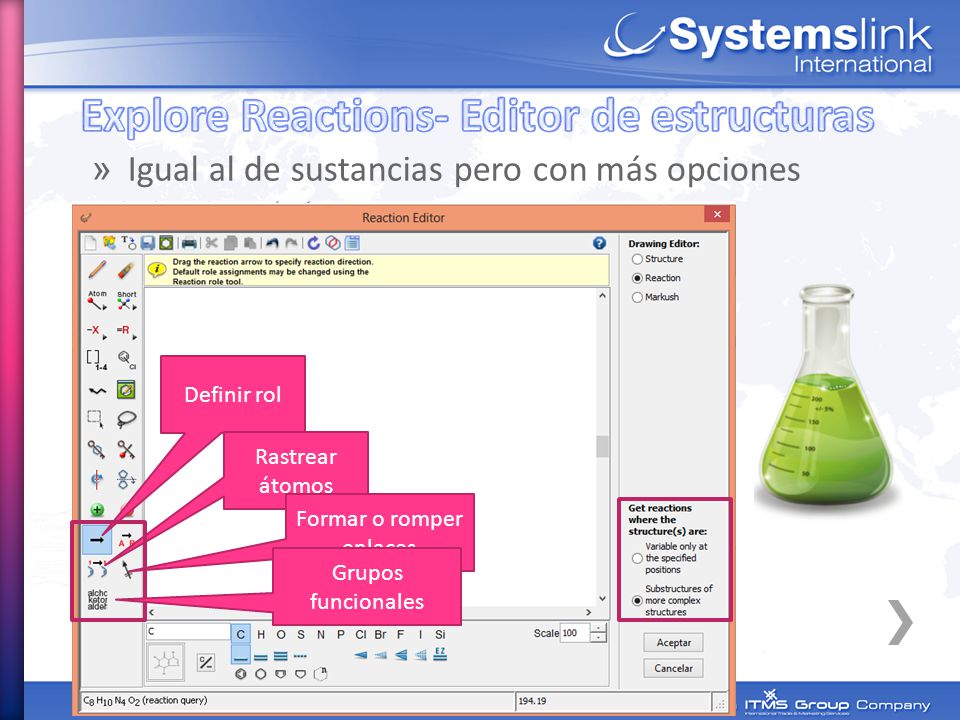Click the Aceptar button
Viewport: 960px width, 720px height.
[x=673, y=643]
